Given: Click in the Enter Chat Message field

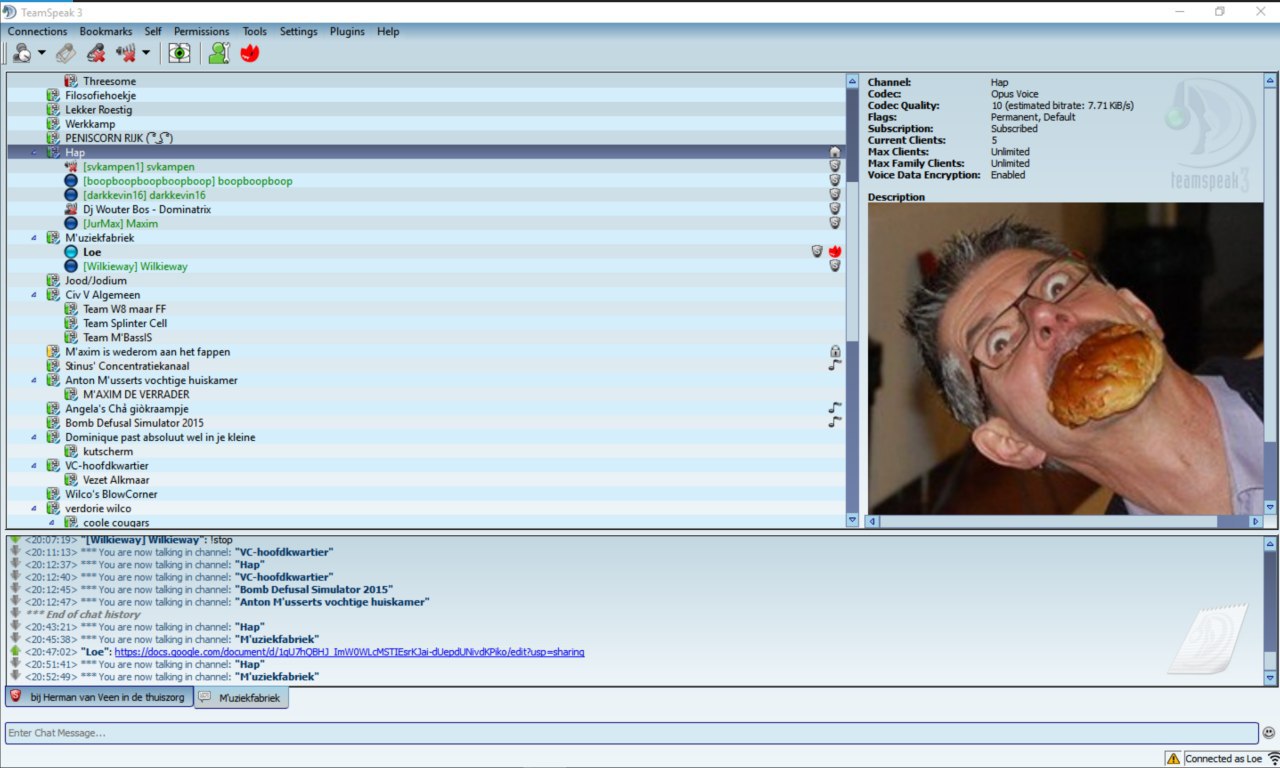Looking at the screenshot, I should [x=630, y=733].
